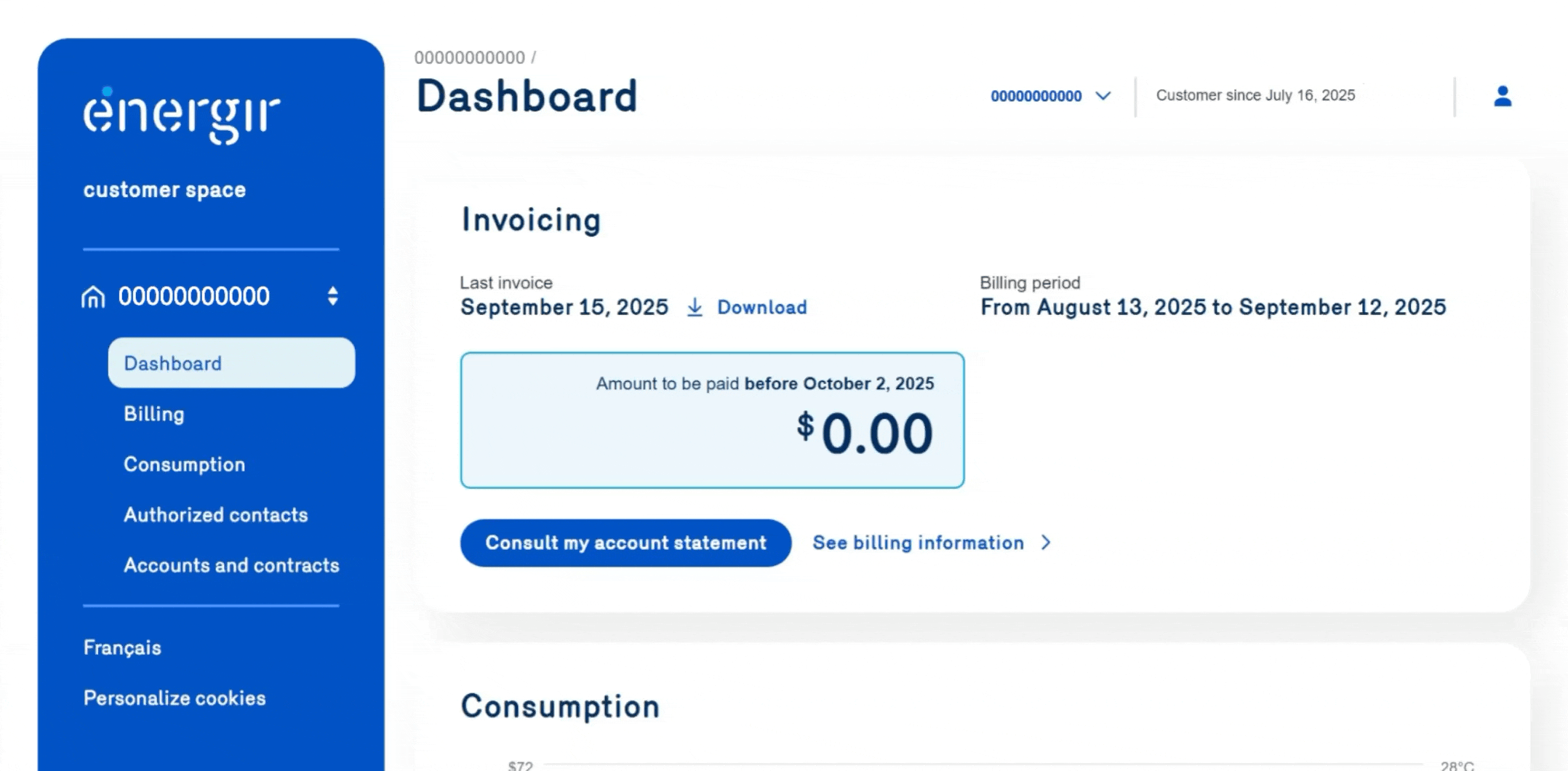Click the chevron next to header account number

pyautogui.click(x=1103, y=96)
